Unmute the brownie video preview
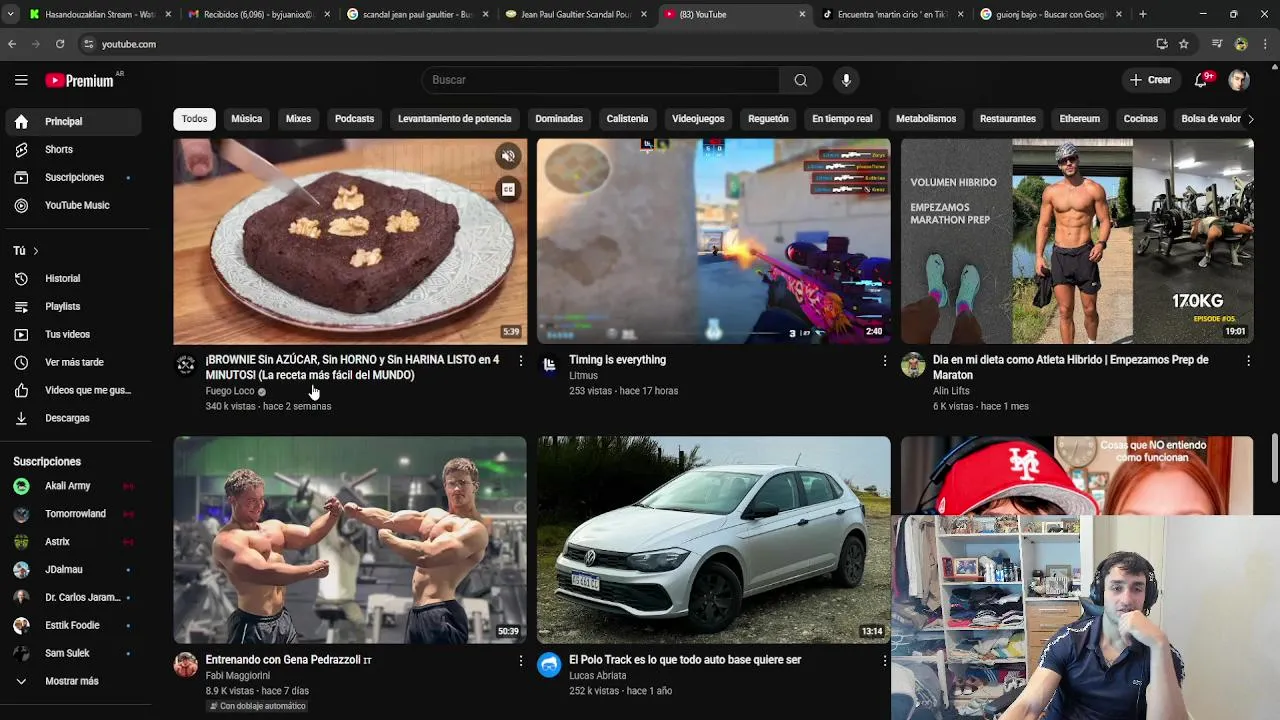This screenshot has width=1280, height=720. [508, 156]
